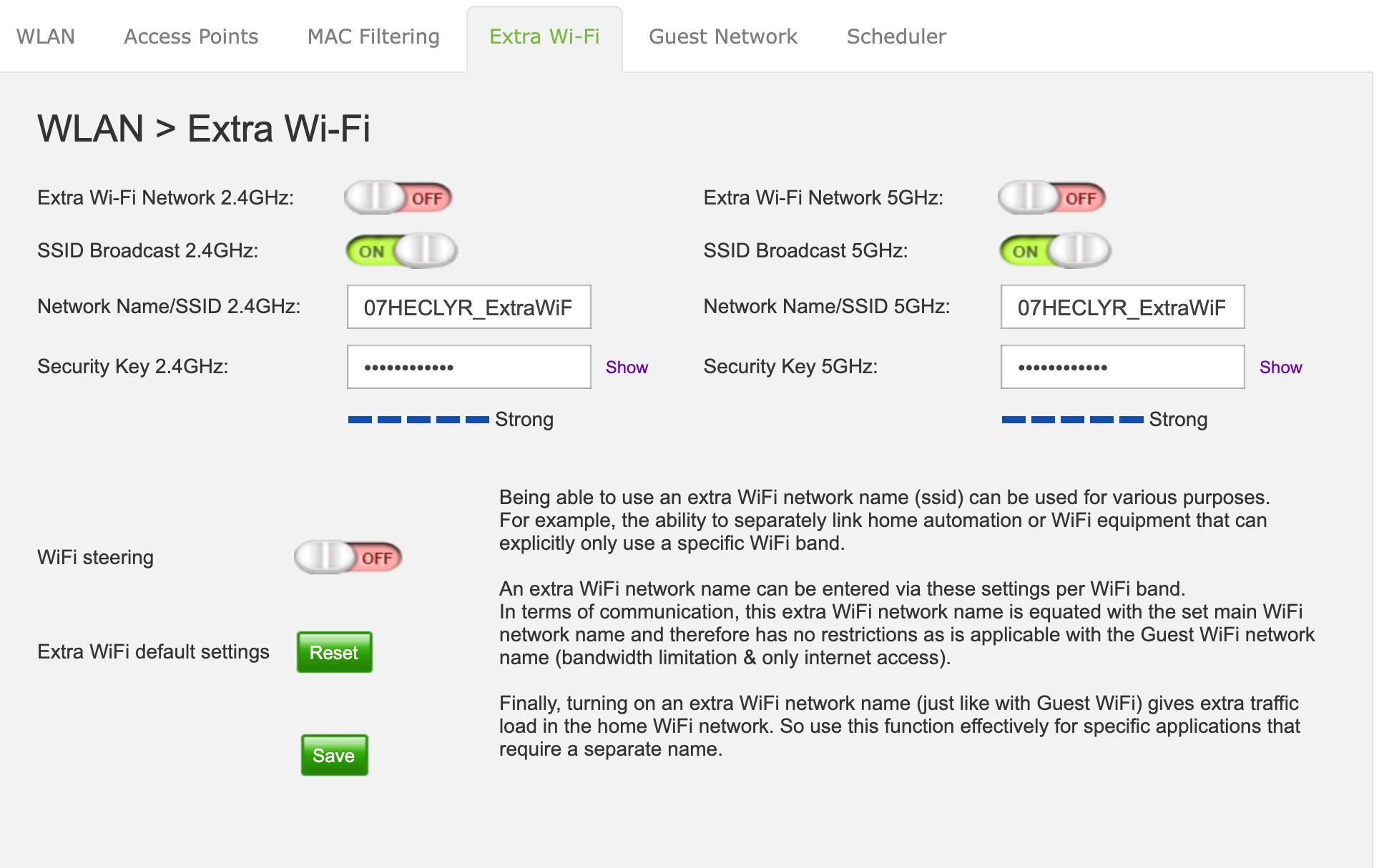The width and height of the screenshot is (1379, 868).
Task: Click the green Reset button
Action: pyautogui.click(x=334, y=652)
